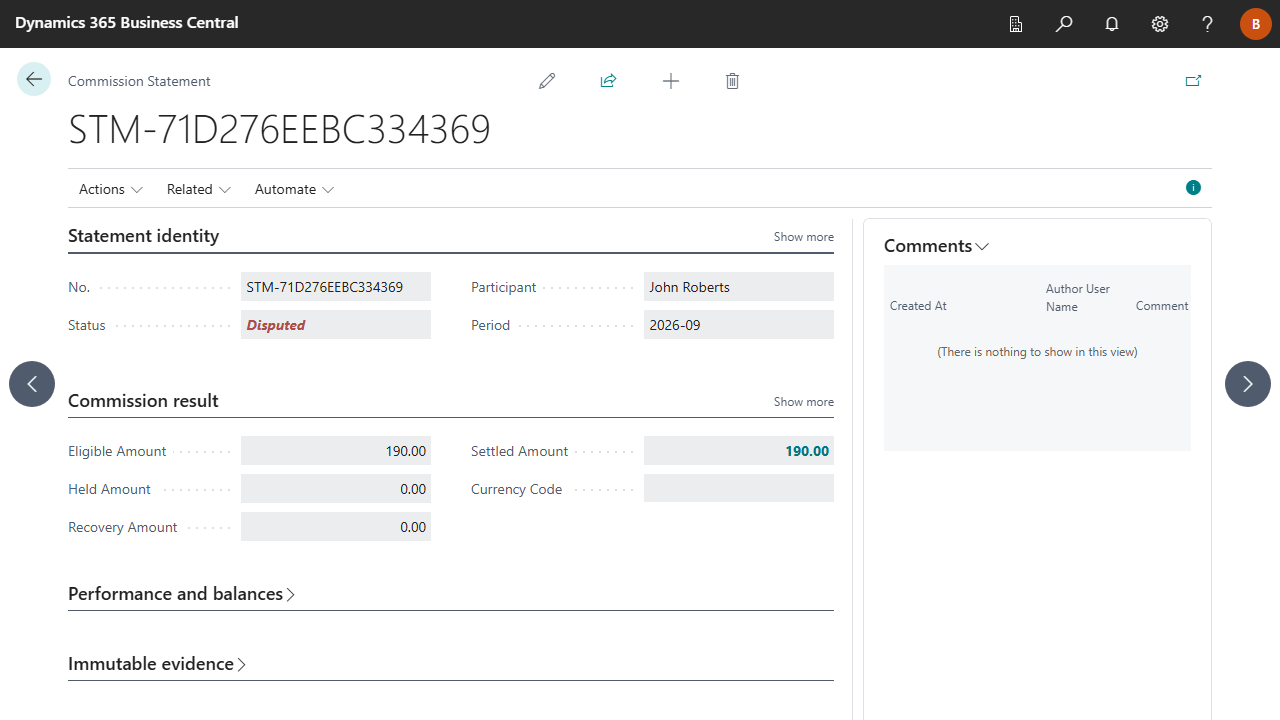Click the Author User Name column header
The width and height of the screenshot is (1280, 720).
pyautogui.click(x=1078, y=298)
